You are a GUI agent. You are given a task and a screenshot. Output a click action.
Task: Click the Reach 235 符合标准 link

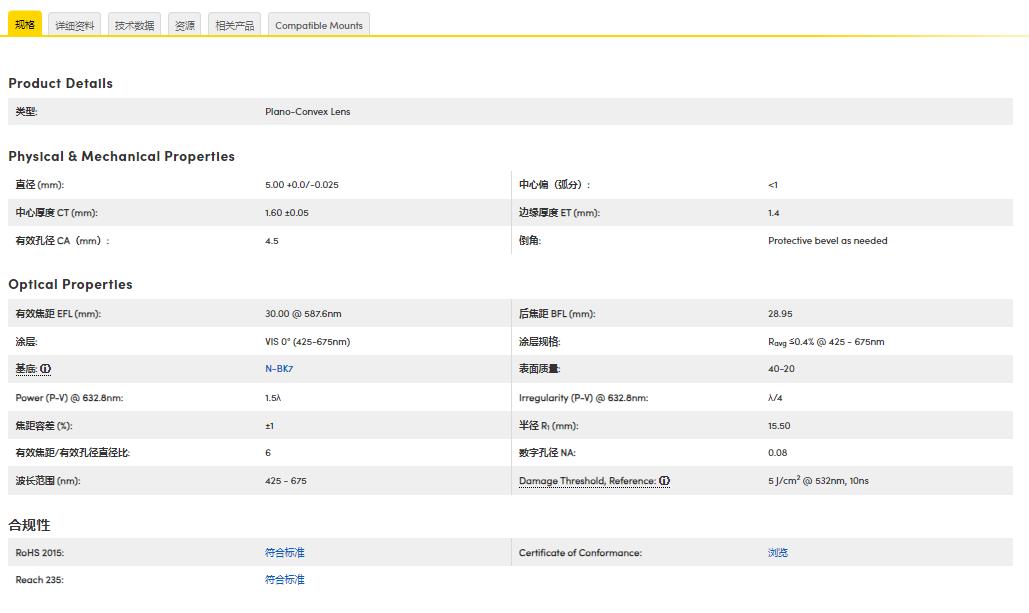point(285,579)
